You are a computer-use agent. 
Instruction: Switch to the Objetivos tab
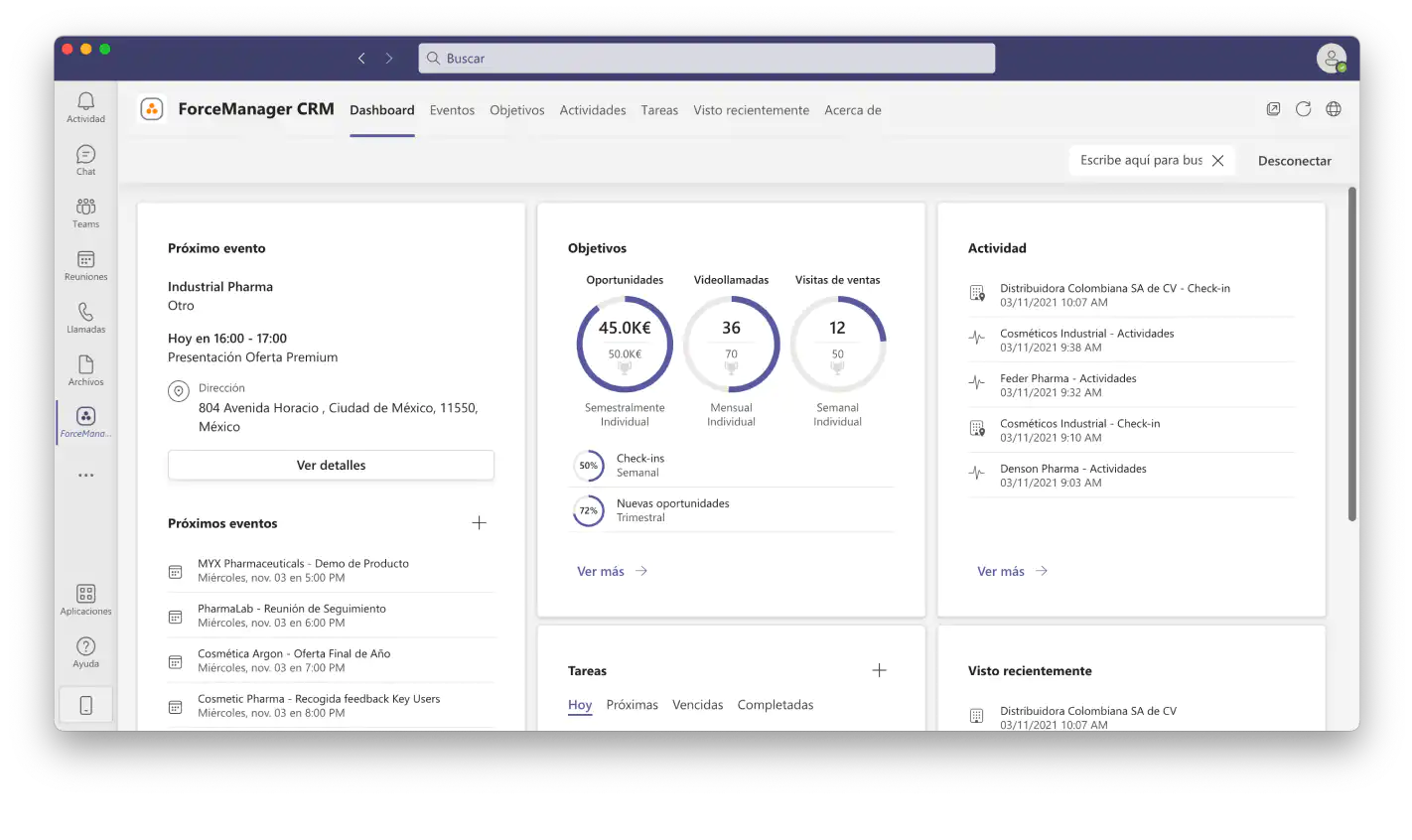tap(517, 110)
